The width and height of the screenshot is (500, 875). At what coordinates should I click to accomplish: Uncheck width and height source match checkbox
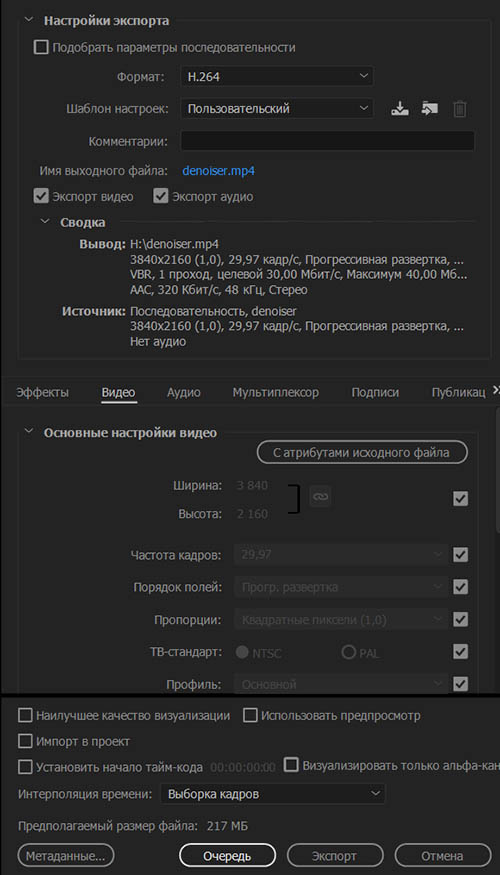(460, 498)
